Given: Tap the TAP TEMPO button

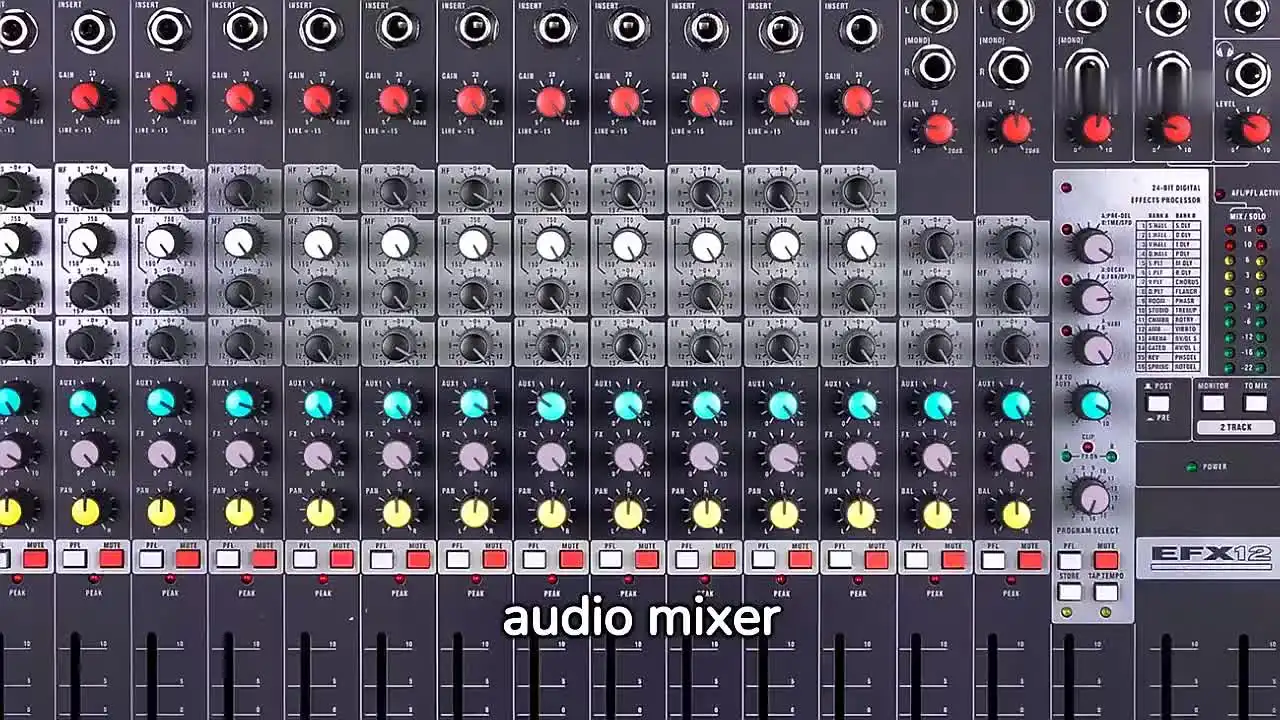Looking at the screenshot, I should click(1106, 592).
